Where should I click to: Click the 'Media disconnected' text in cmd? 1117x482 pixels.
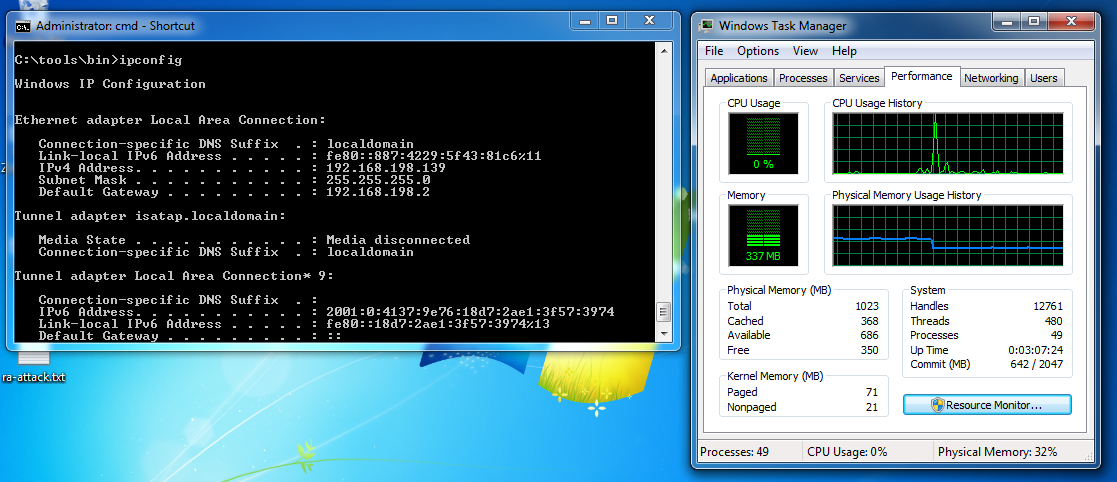[x=398, y=240]
